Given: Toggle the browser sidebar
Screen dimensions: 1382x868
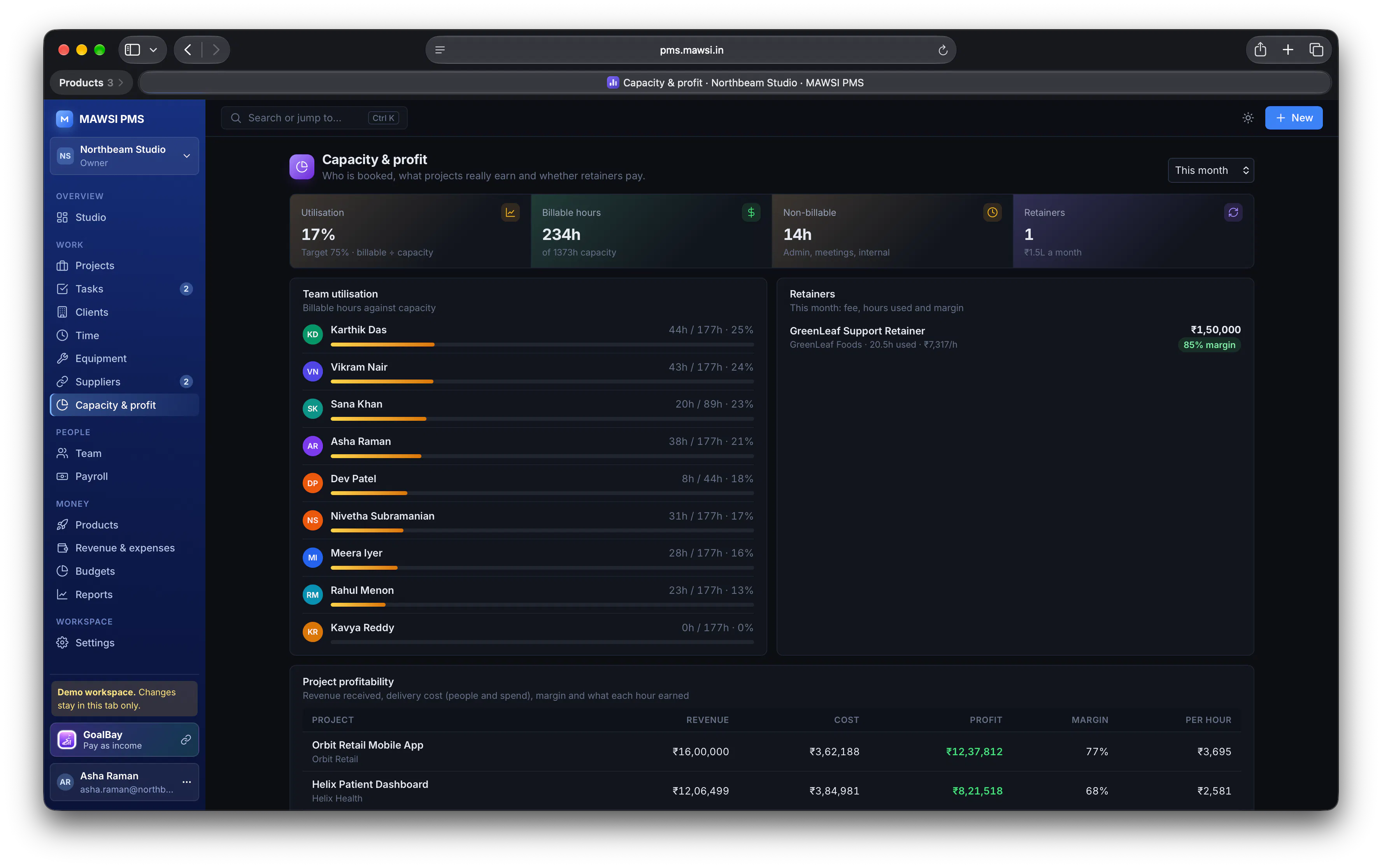Looking at the screenshot, I should coord(133,50).
